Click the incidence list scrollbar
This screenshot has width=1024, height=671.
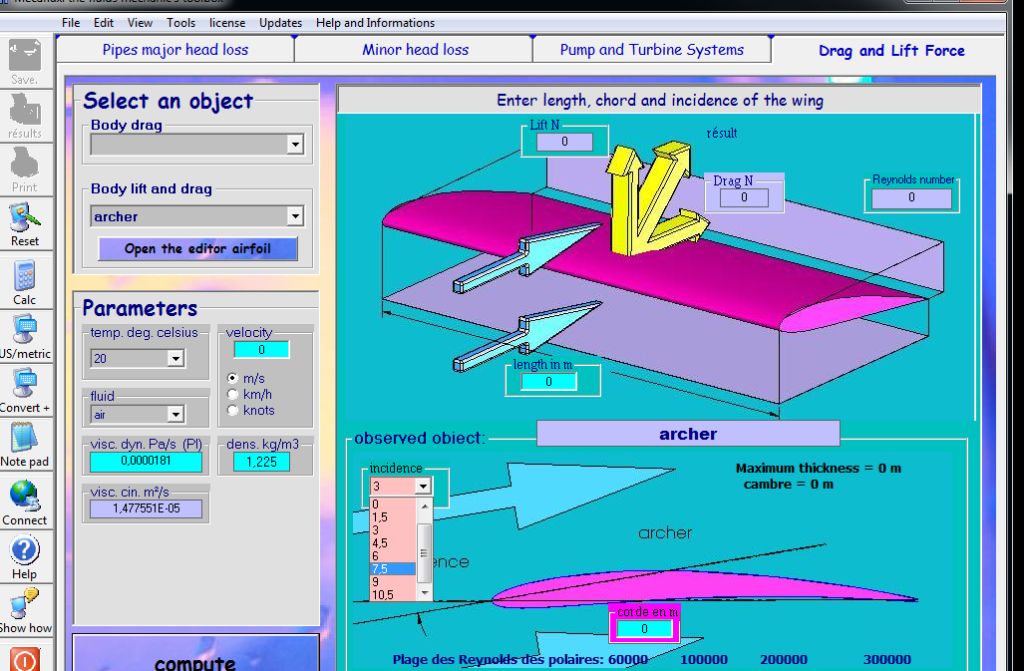[424, 550]
